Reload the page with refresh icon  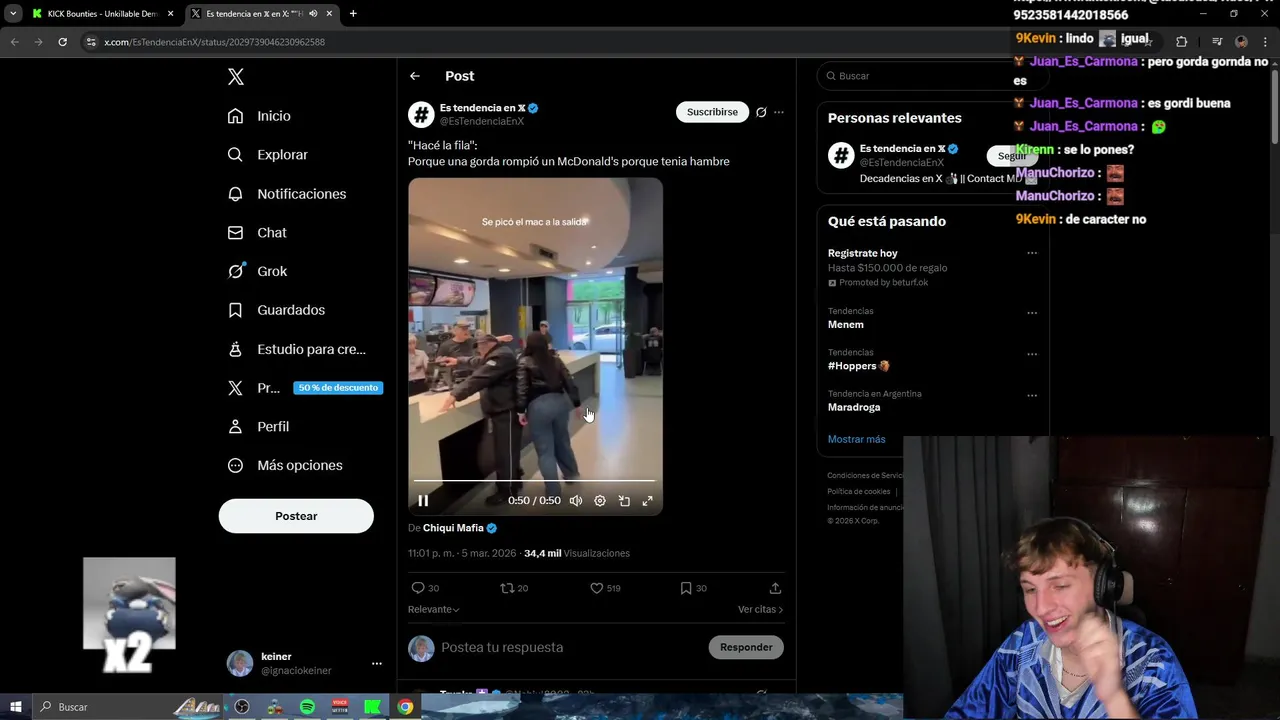62,42
